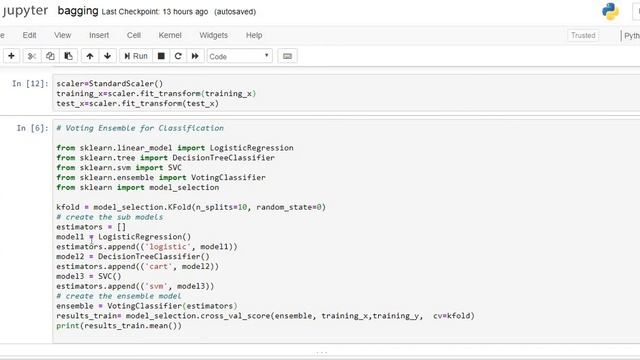Click the training_x fit_transform code line
This screenshot has width=640, height=360.
pos(156,93)
